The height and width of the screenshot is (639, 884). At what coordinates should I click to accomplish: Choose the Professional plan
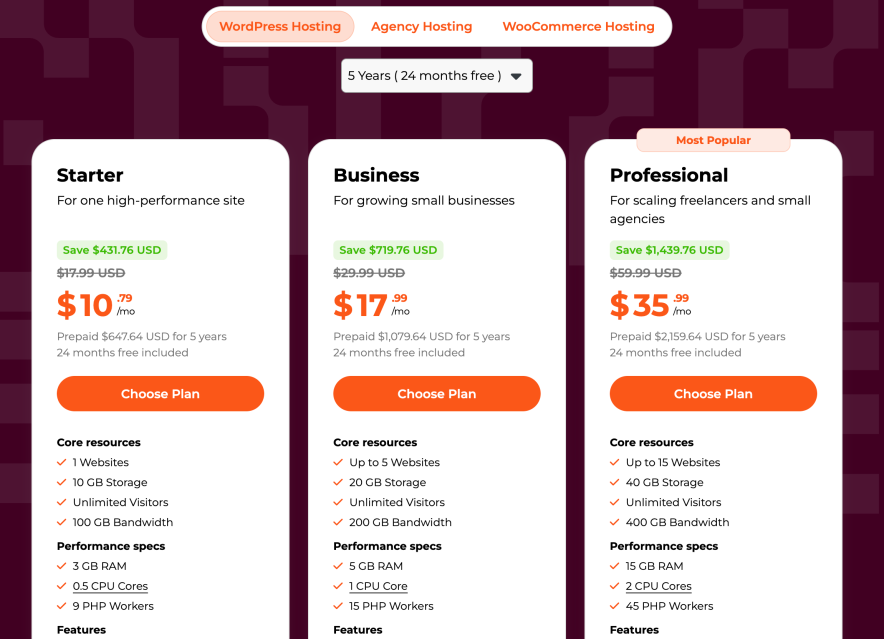(x=712, y=393)
